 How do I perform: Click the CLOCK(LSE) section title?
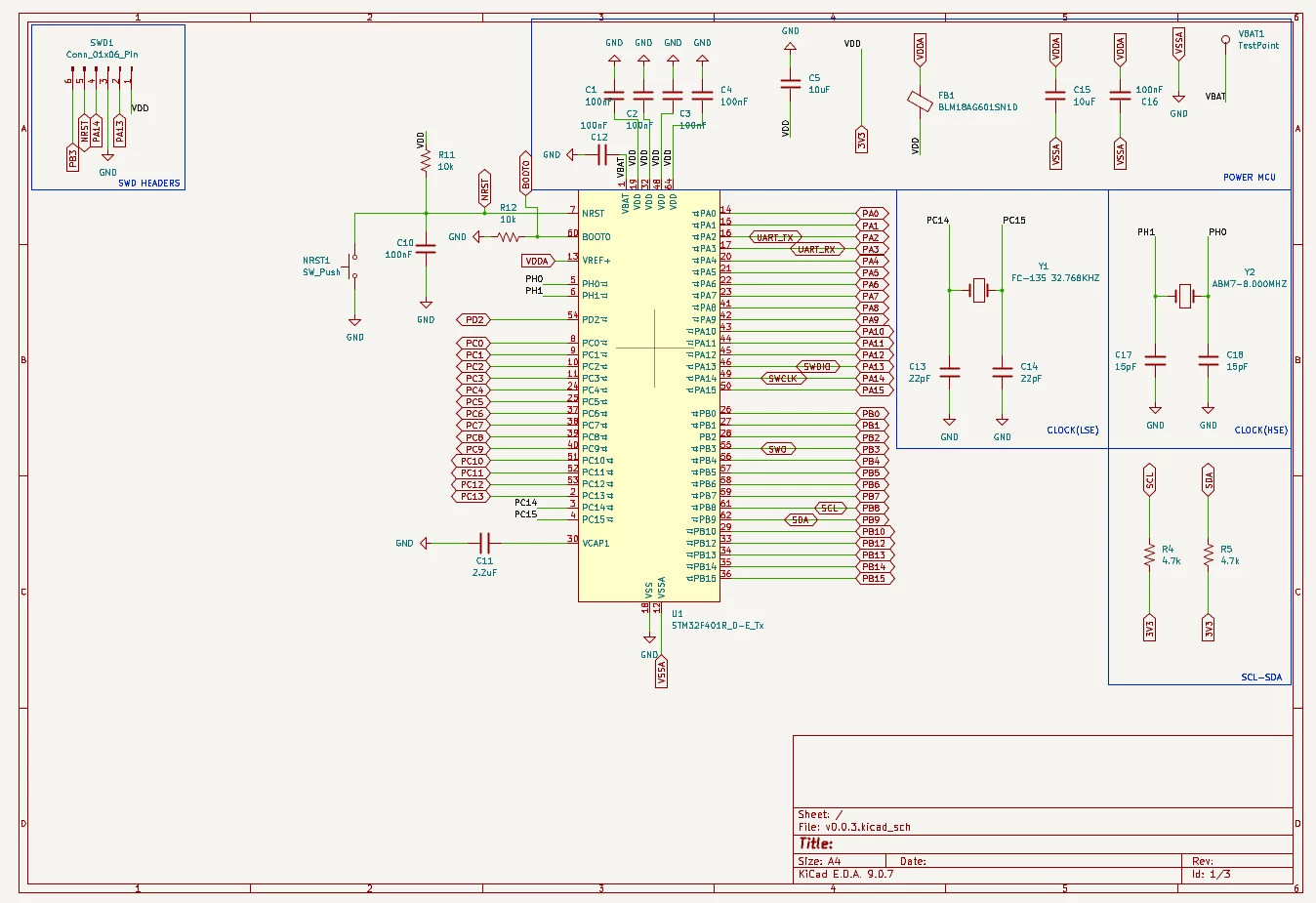(x=1073, y=431)
